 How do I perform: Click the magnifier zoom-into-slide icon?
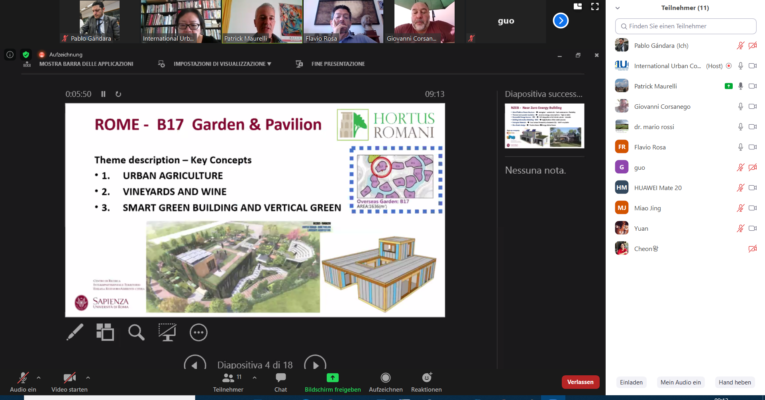[x=136, y=332]
